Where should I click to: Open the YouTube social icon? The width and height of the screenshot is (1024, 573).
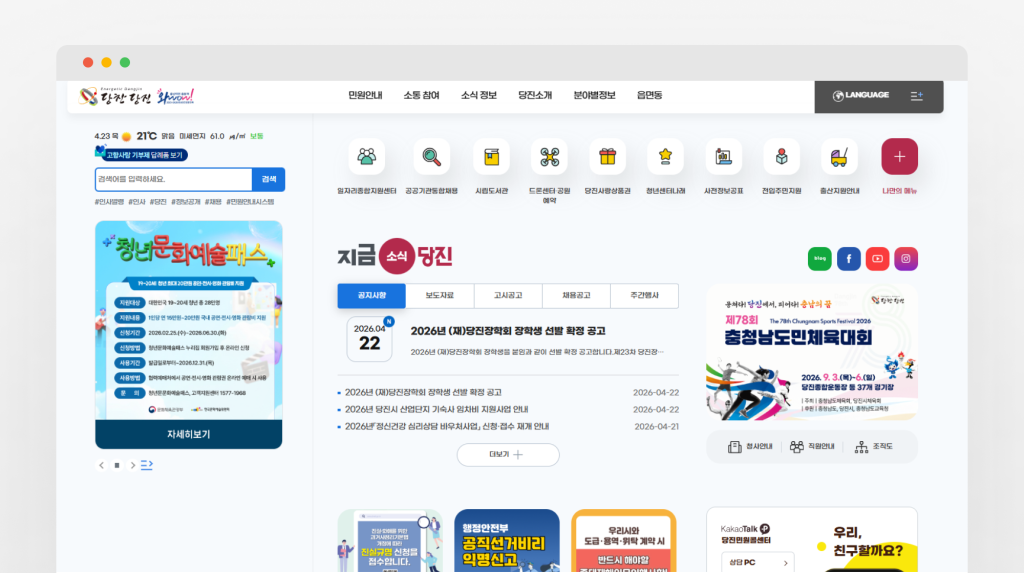[x=877, y=258]
